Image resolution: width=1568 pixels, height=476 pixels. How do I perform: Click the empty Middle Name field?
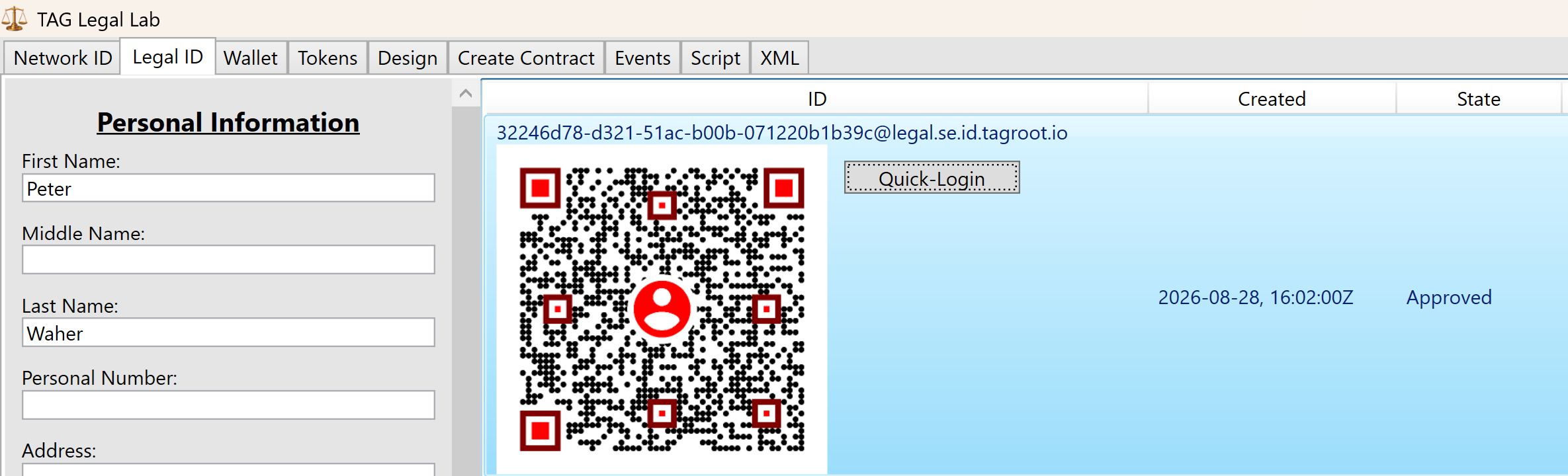pyautogui.click(x=228, y=260)
